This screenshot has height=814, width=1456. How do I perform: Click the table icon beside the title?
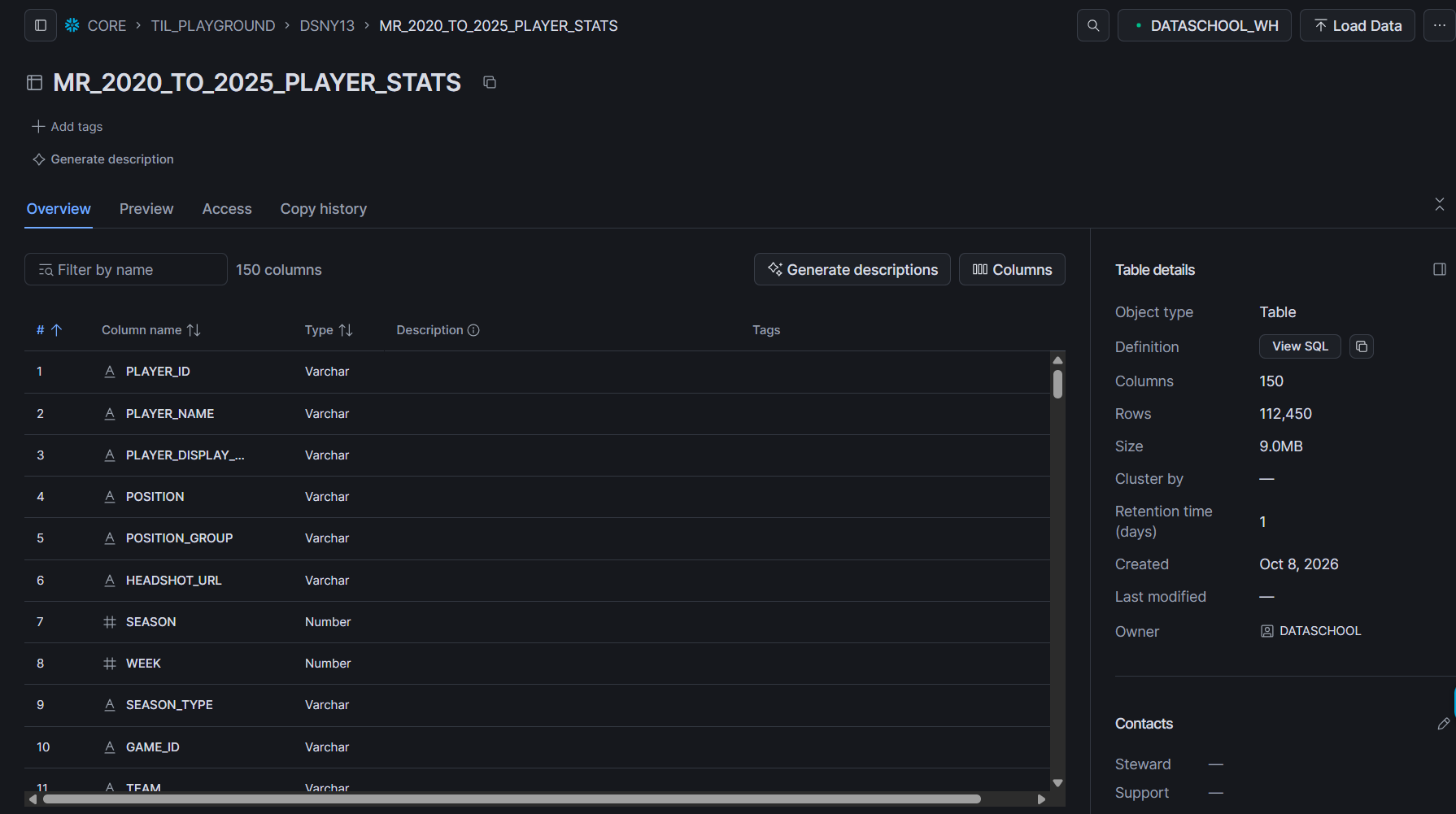pos(34,82)
